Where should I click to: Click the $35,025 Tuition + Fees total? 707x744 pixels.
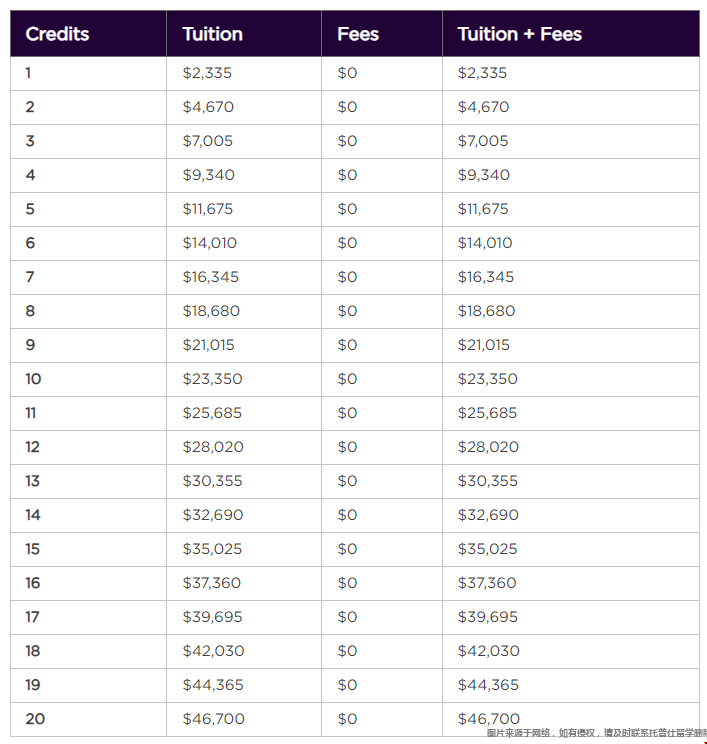pyautogui.click(x=487, y=549)
